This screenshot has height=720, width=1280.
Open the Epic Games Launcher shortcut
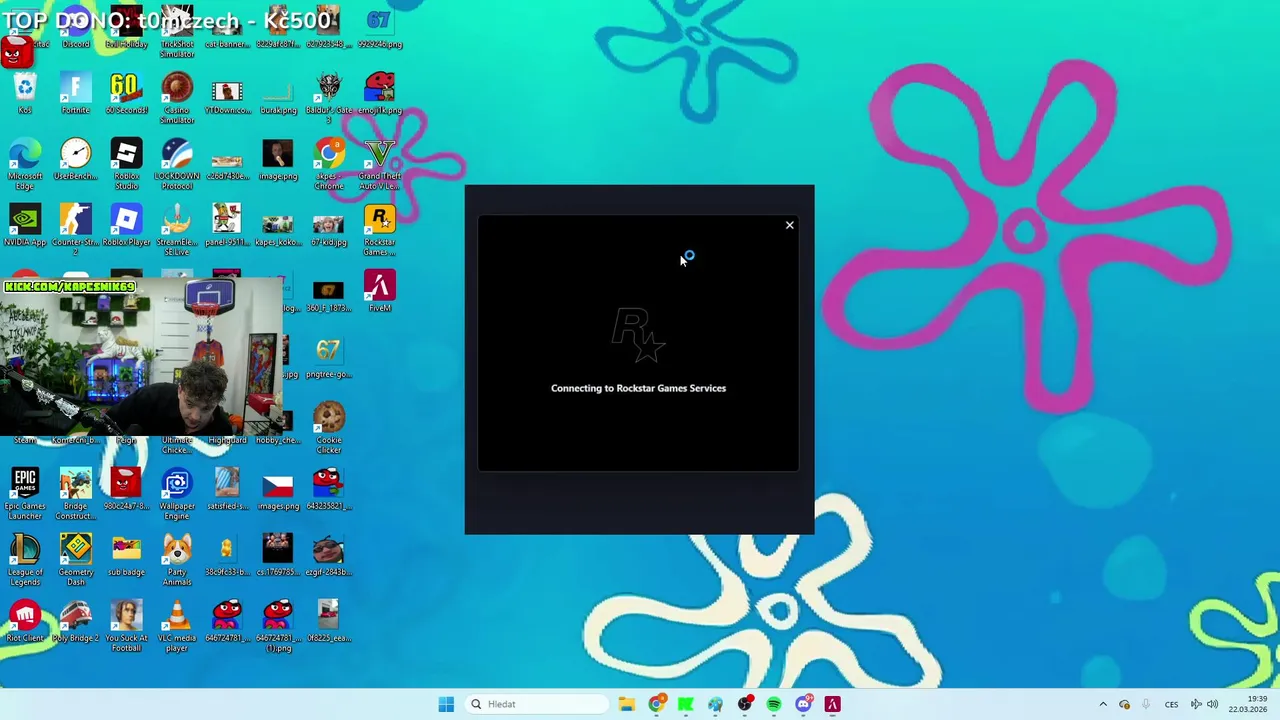point(25,494)
